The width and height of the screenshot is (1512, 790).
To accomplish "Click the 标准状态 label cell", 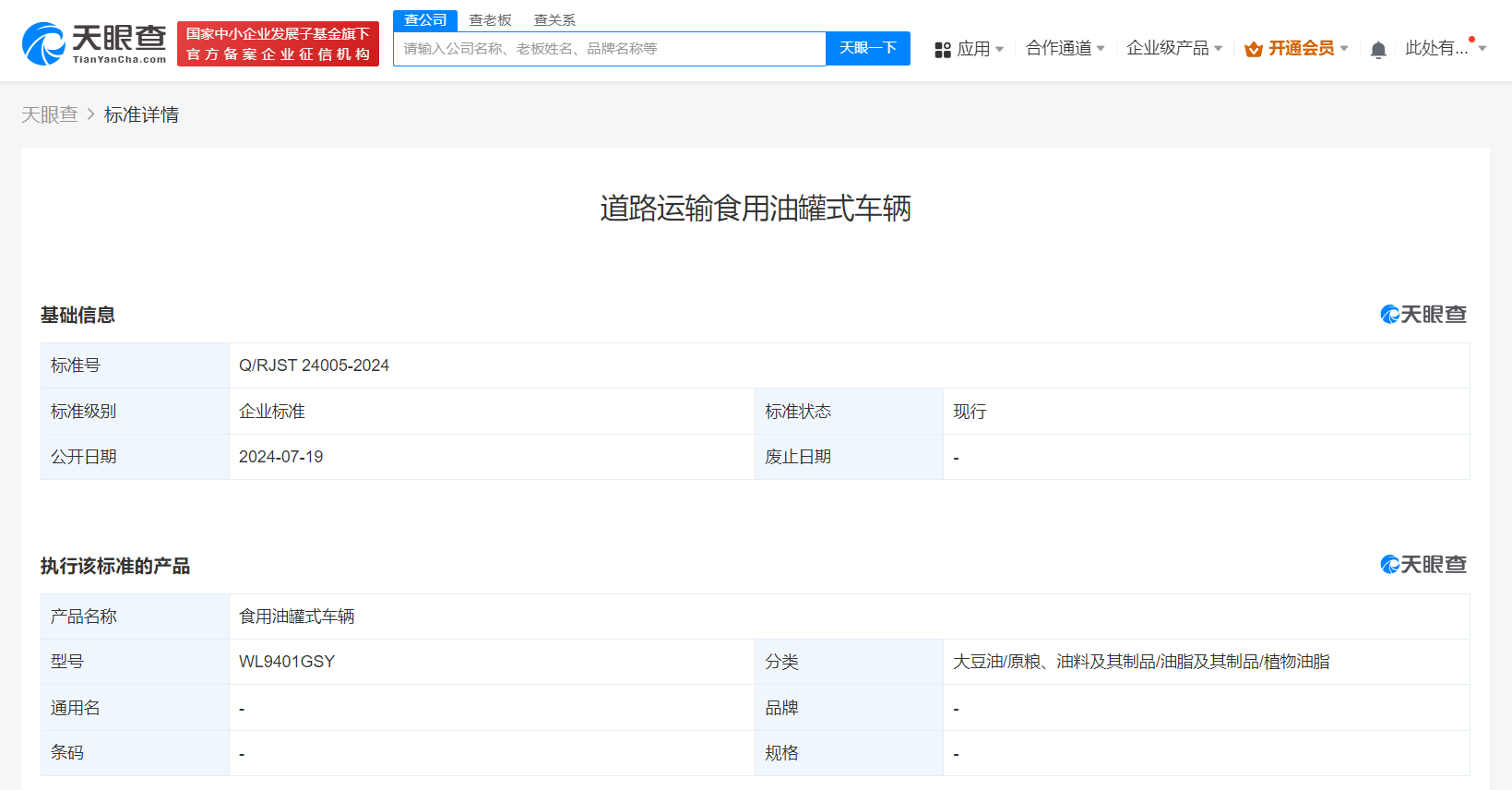I will (849, 412).
